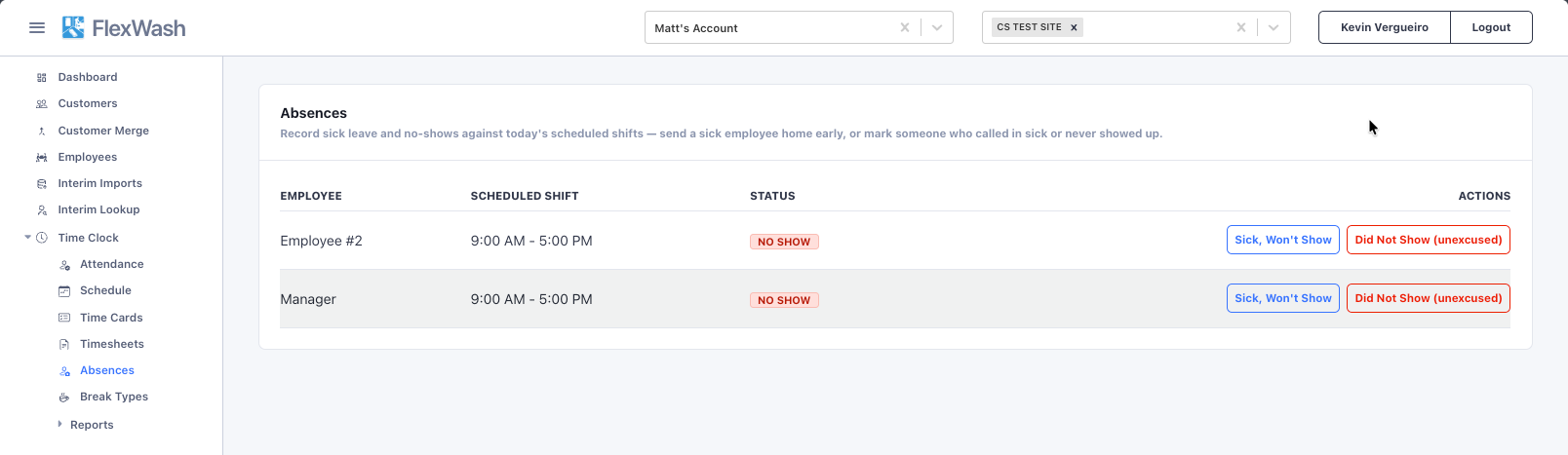Screen dimensions: 1568x455
Task: Click the Absences sidebar icon
Action: [64, 371]
